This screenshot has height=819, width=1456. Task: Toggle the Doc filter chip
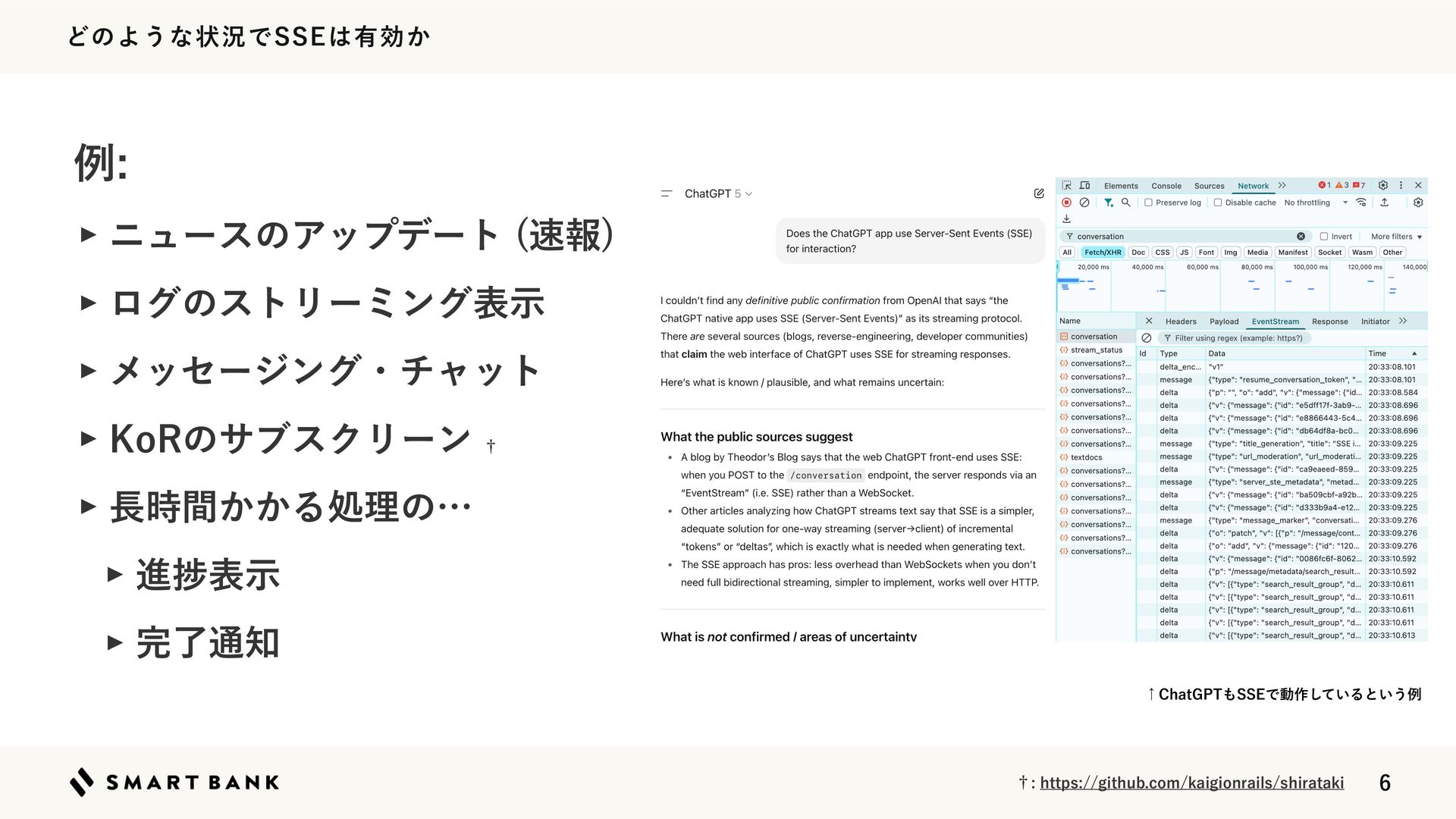tap(1138, 253)
